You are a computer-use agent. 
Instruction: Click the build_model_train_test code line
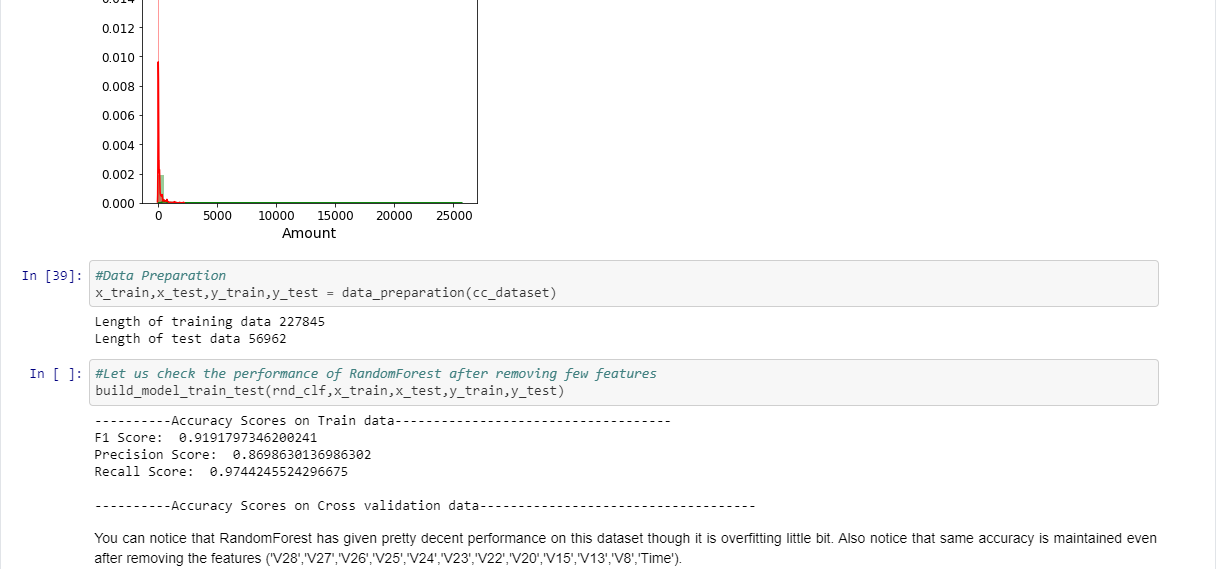click(329, 391)
